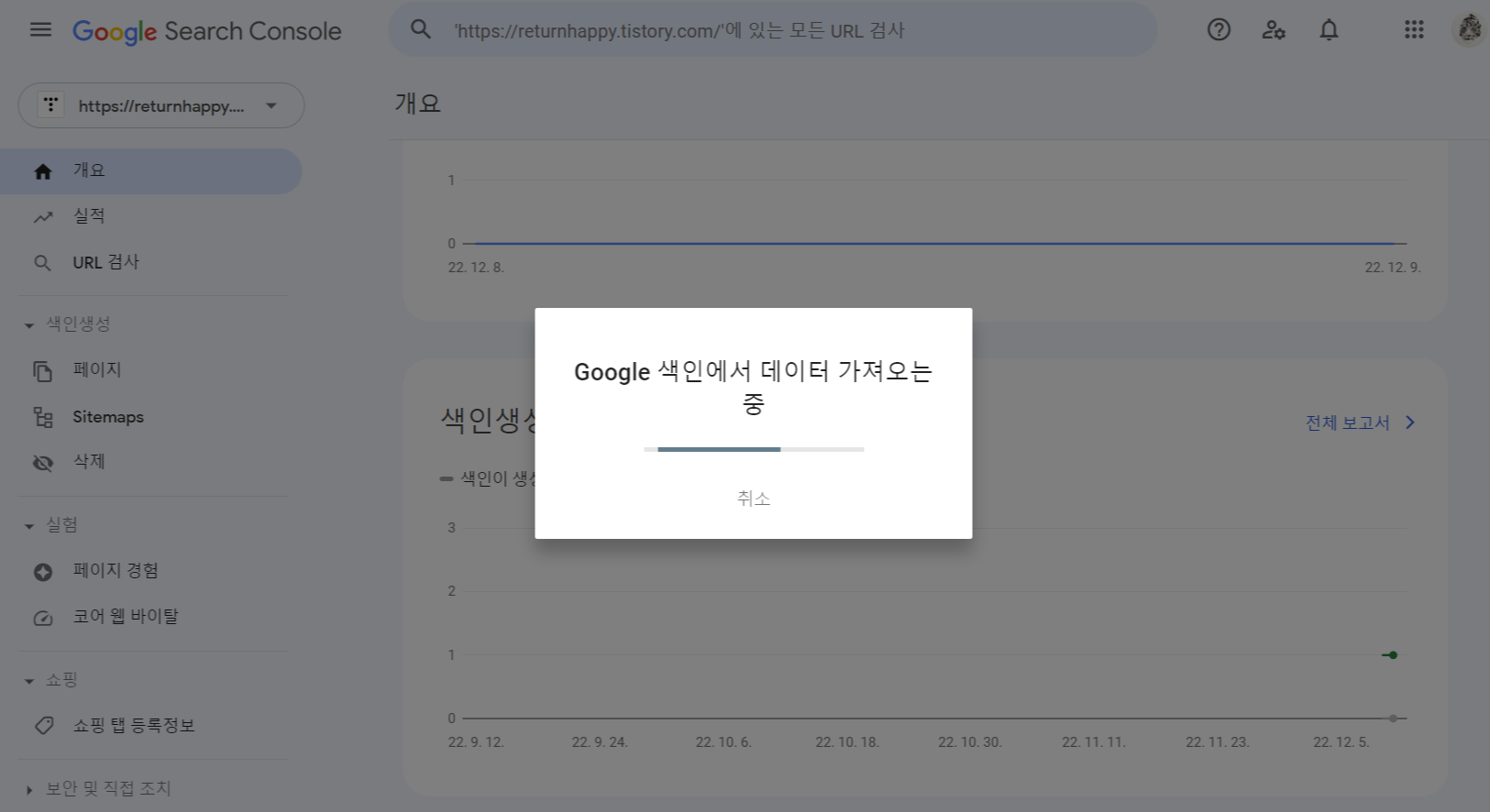The width and height of the screenshot is (1490, 812).
Task: Click the crossed-eye icon beside 삭제
Action: [43, 463]
